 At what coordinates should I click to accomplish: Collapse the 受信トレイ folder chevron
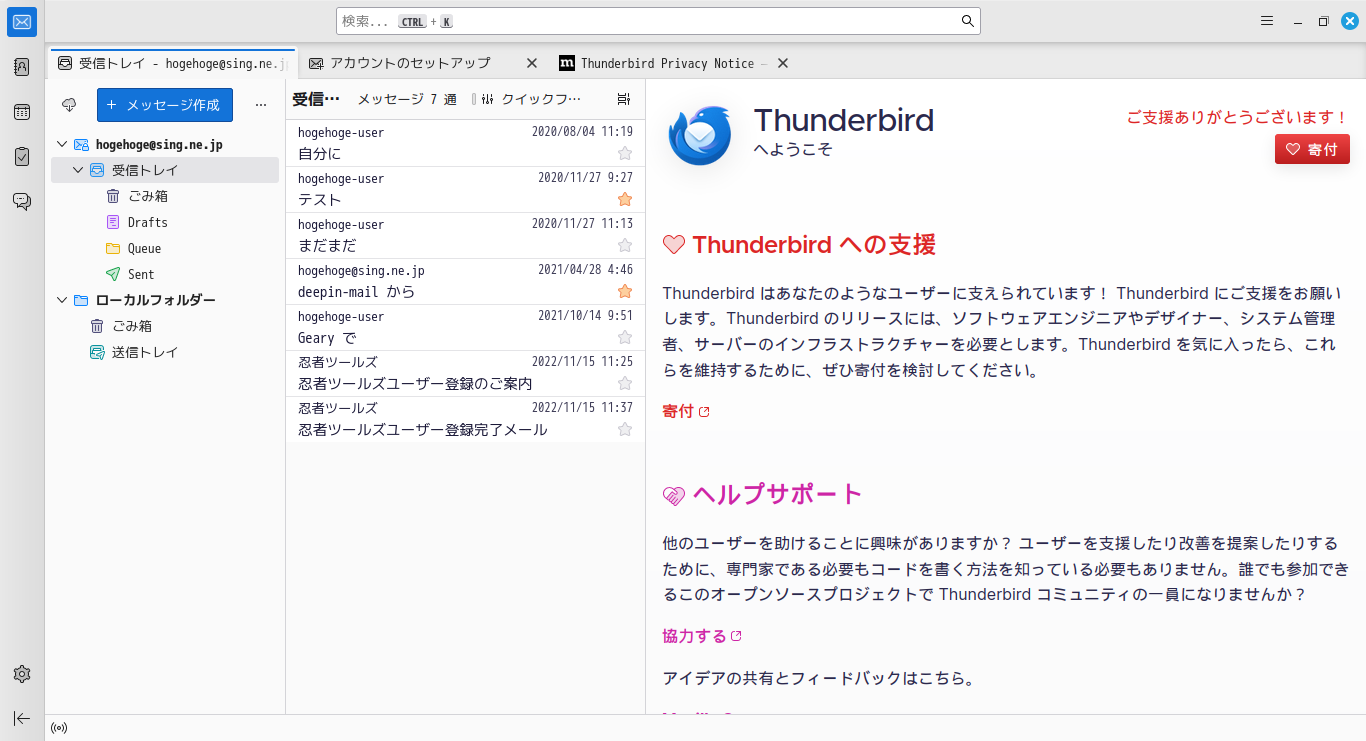pos(78,171)
